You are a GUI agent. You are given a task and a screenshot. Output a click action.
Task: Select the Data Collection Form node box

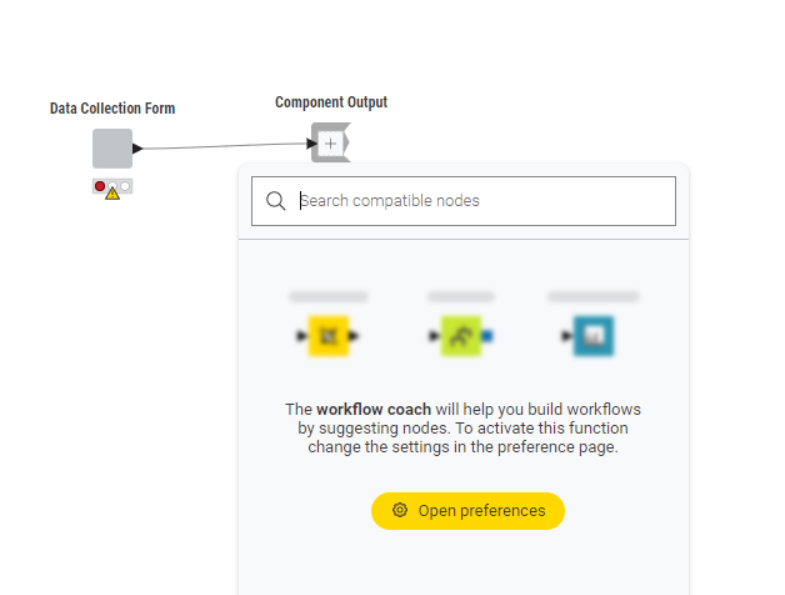coord(112,148)
